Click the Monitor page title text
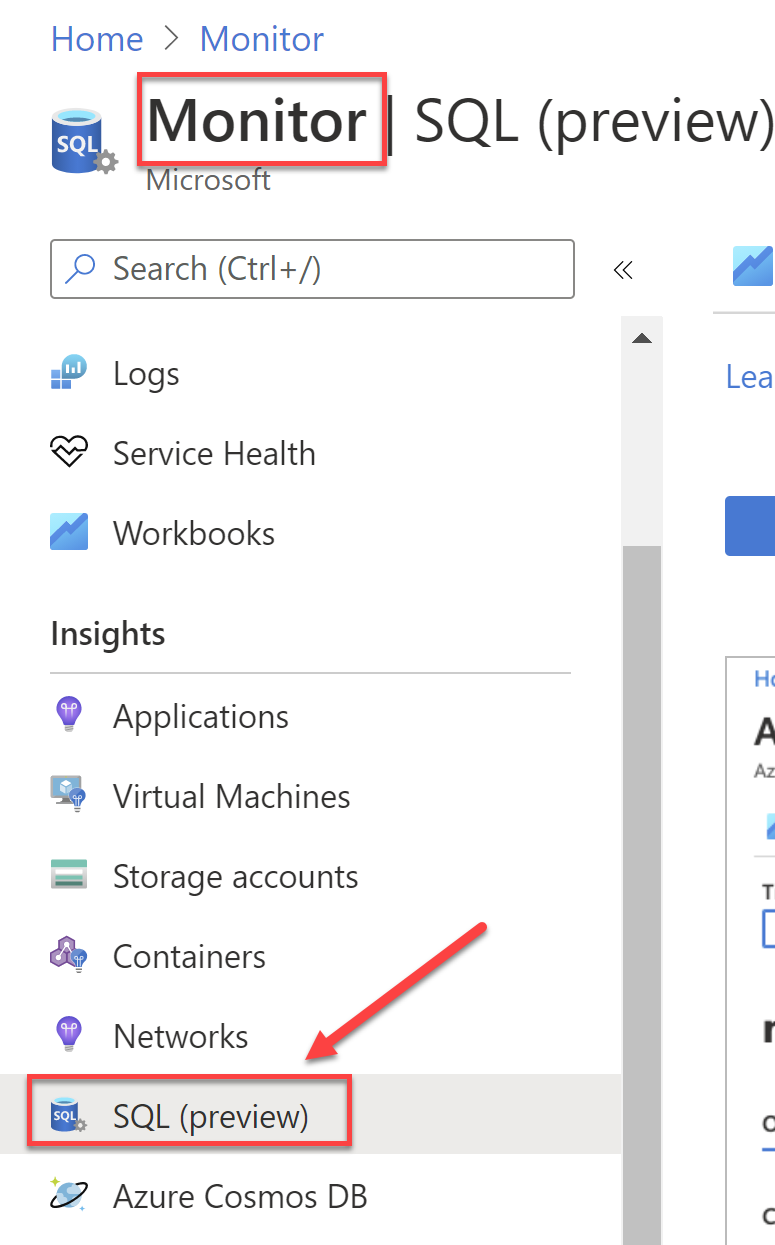This screenshot has width=775, height=1245. (x=257, y=121)
